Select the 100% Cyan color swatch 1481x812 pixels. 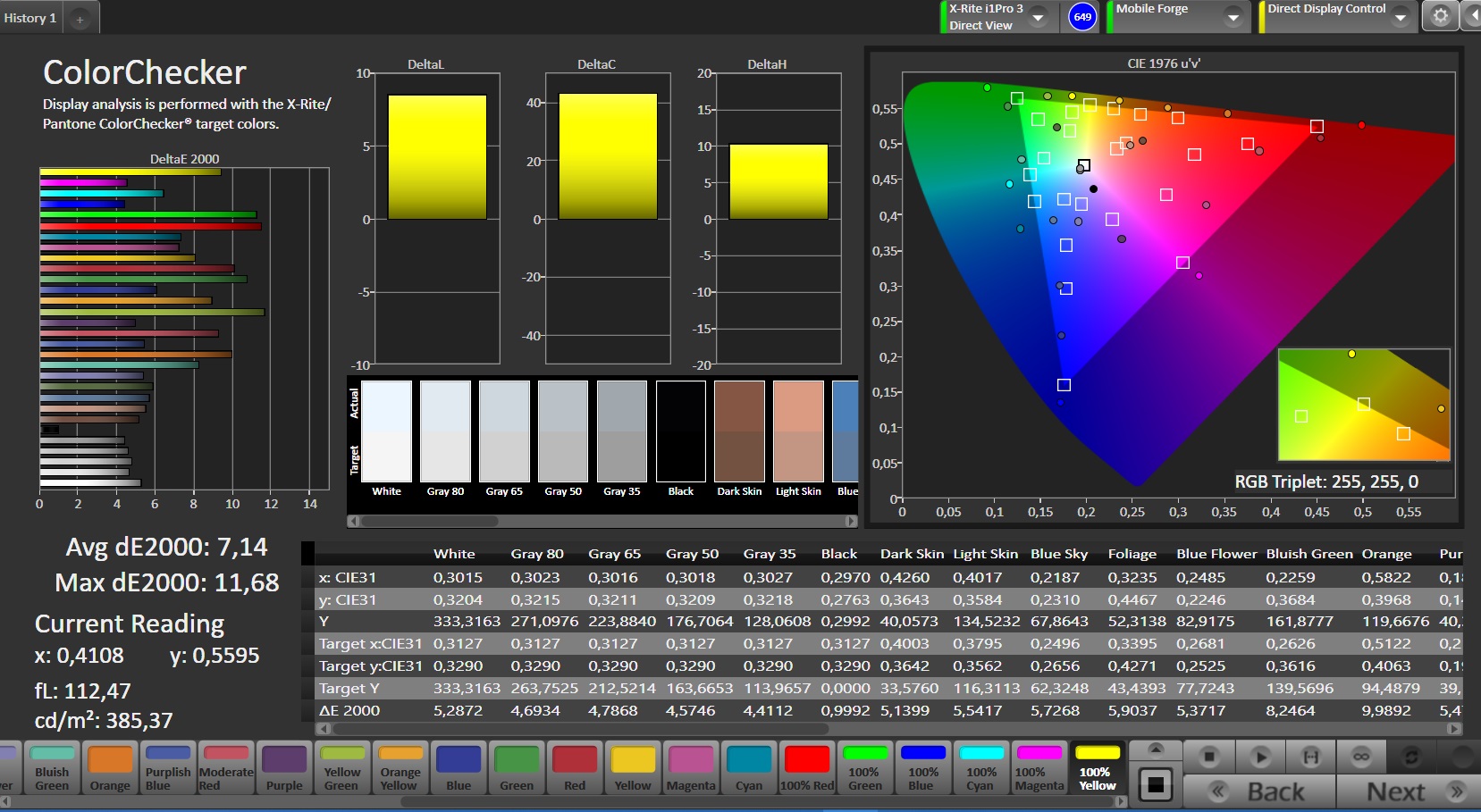980,767
